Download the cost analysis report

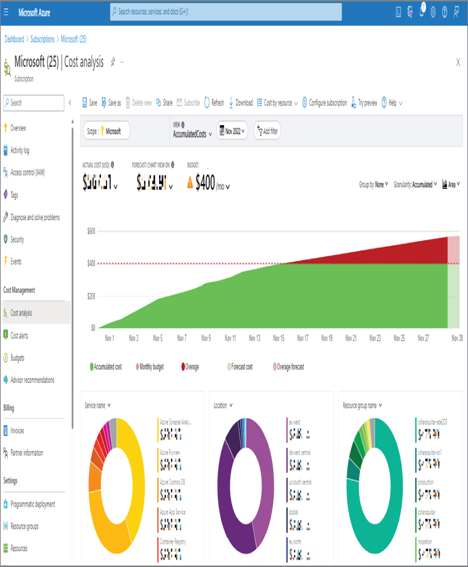click(241, 103)
